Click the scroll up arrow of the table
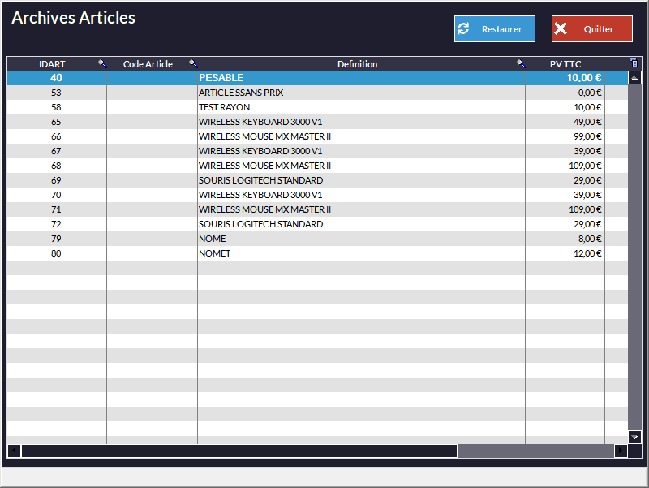The image size is (649, 488). click(x=634, y=77)
